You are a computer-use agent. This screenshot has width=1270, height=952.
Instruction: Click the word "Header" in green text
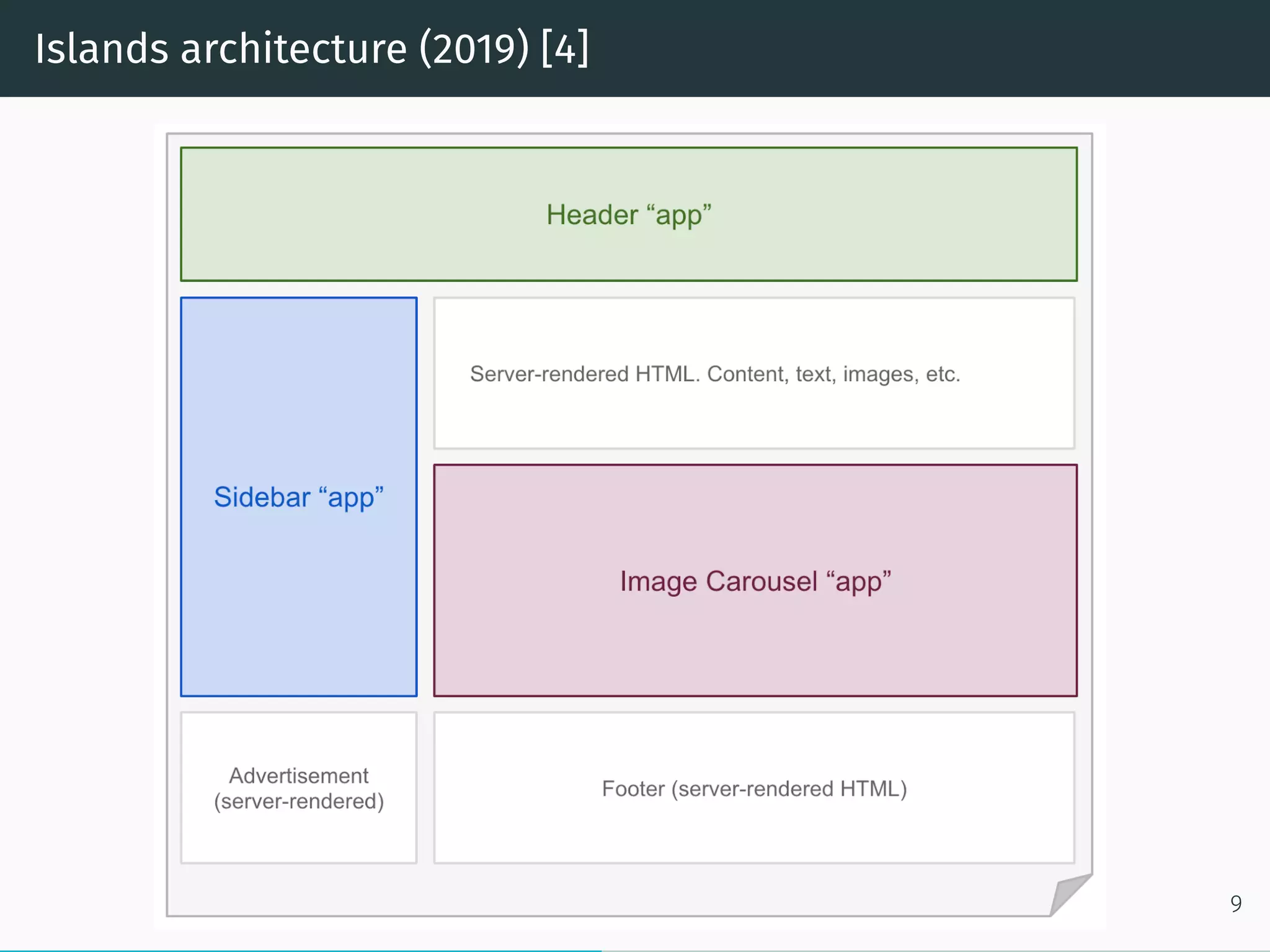tap(592, 215)
